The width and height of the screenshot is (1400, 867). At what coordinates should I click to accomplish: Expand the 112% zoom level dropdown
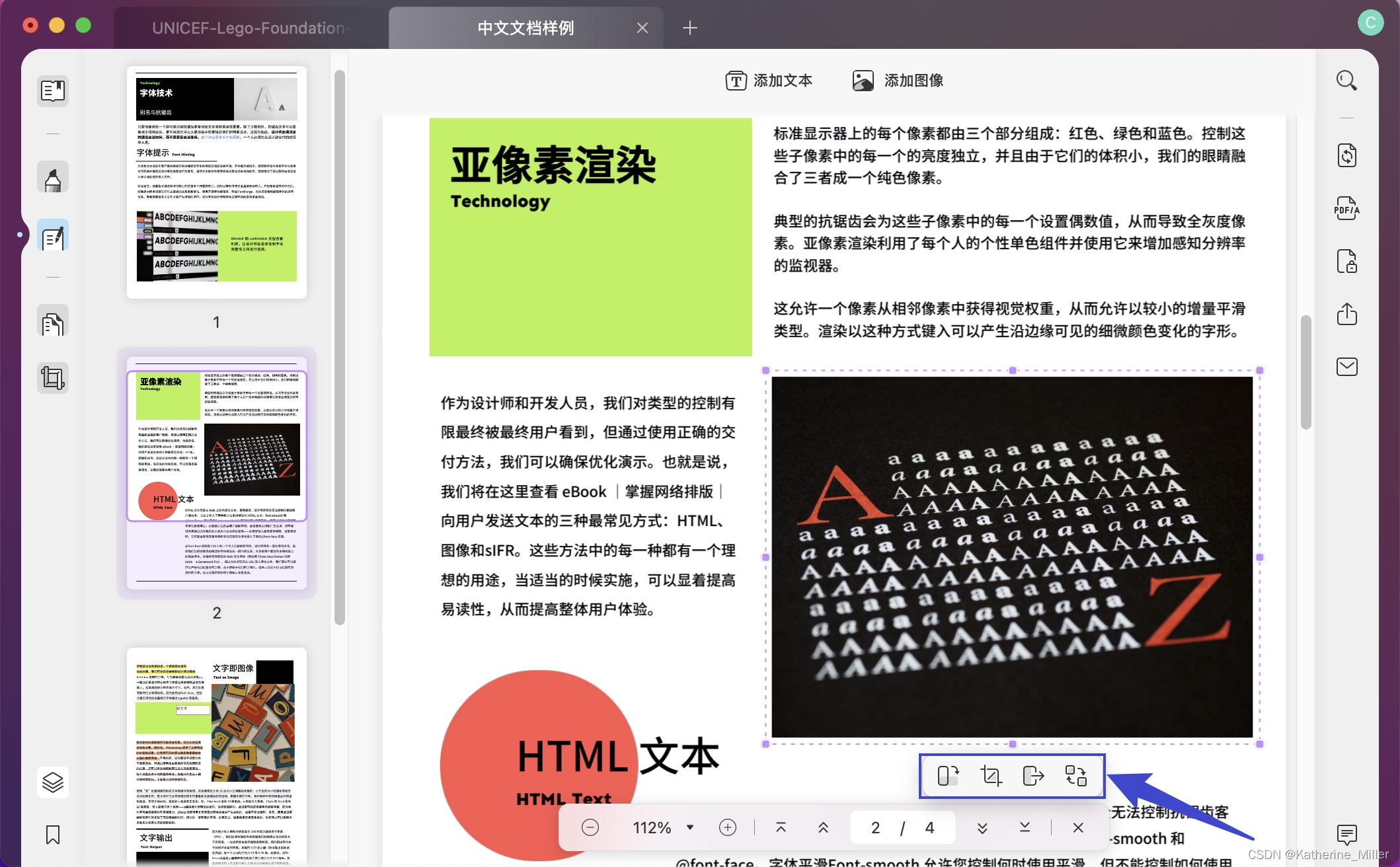[x=690, y=827]
